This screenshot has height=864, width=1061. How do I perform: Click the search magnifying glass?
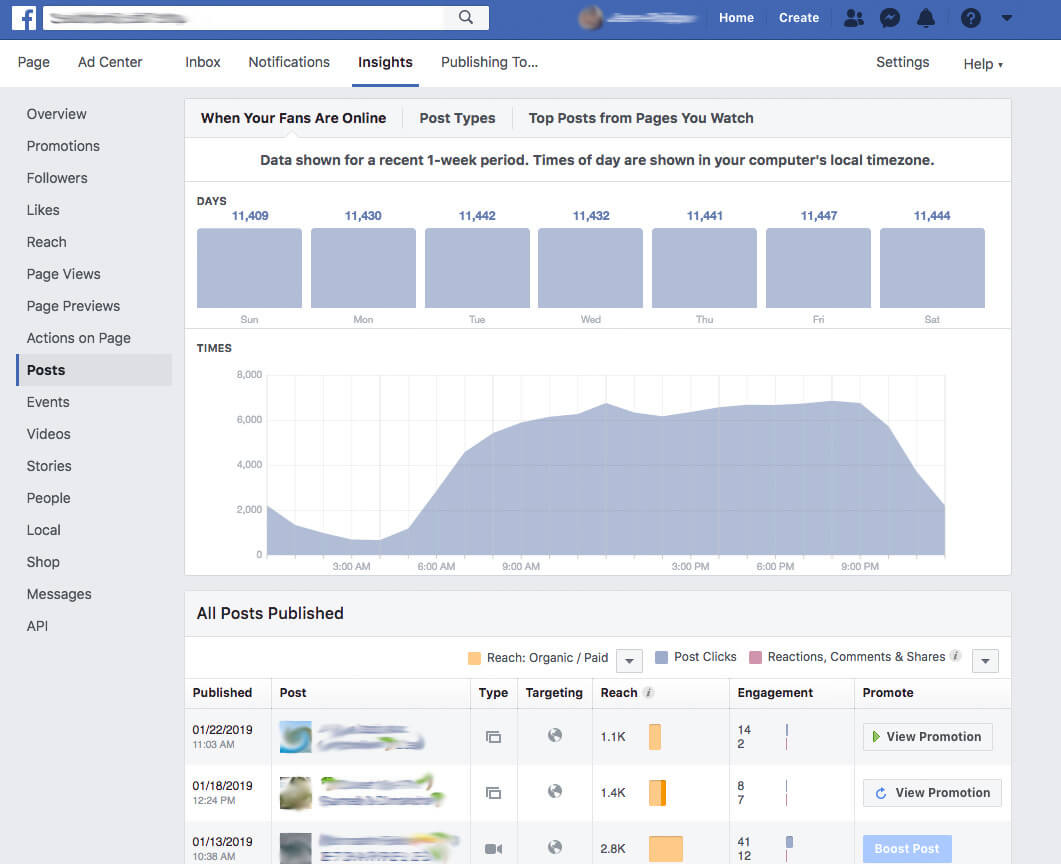point(467,16)
